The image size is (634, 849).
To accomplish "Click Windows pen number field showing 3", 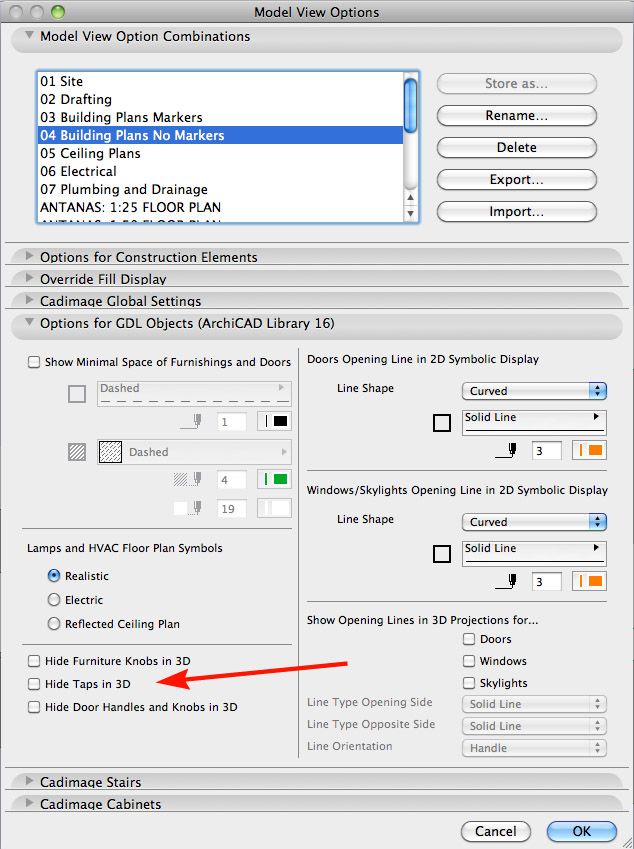I will tap(546, 582).
